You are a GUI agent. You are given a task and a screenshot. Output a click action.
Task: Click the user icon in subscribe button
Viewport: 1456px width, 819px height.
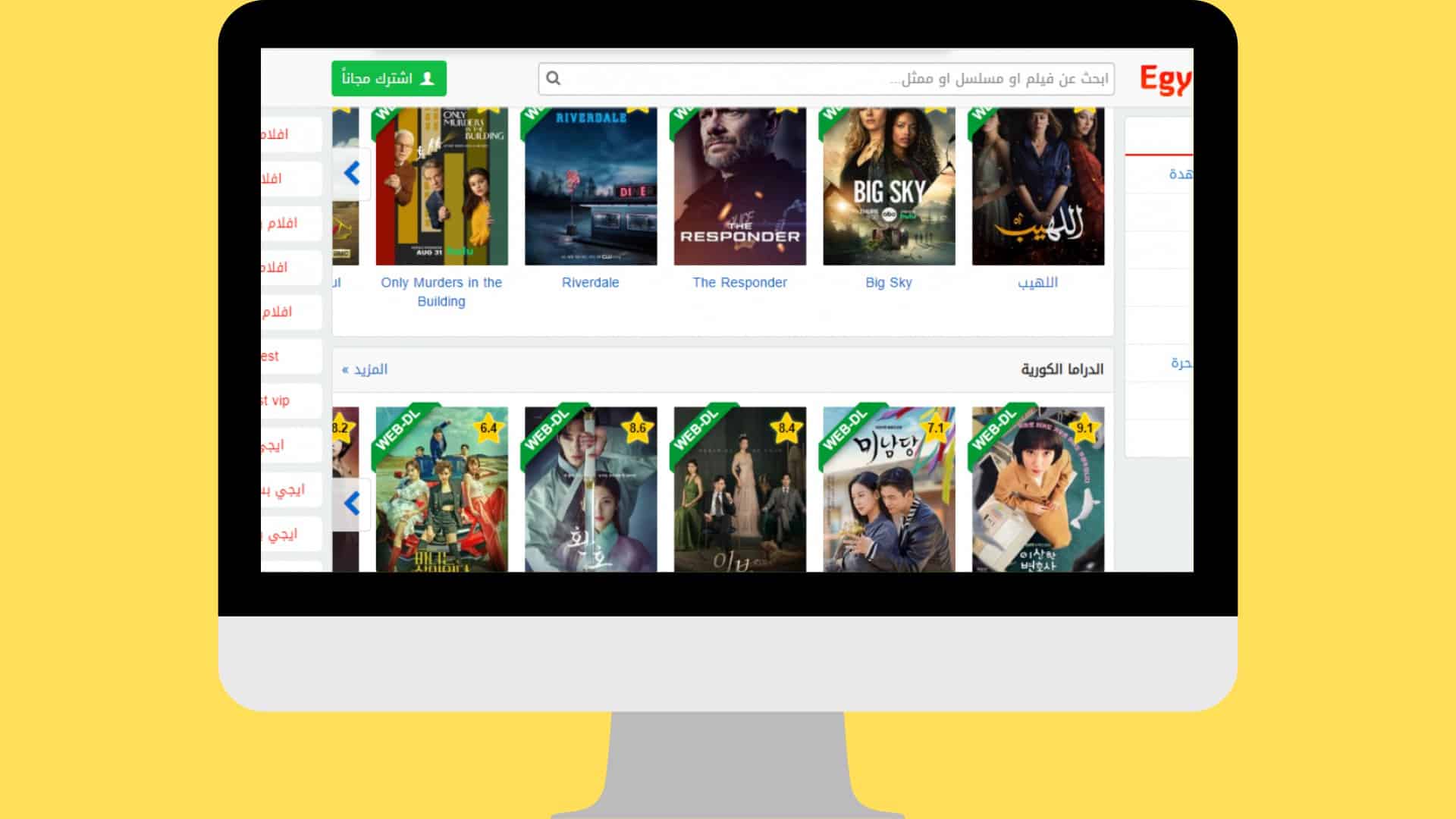pos(427,78)
